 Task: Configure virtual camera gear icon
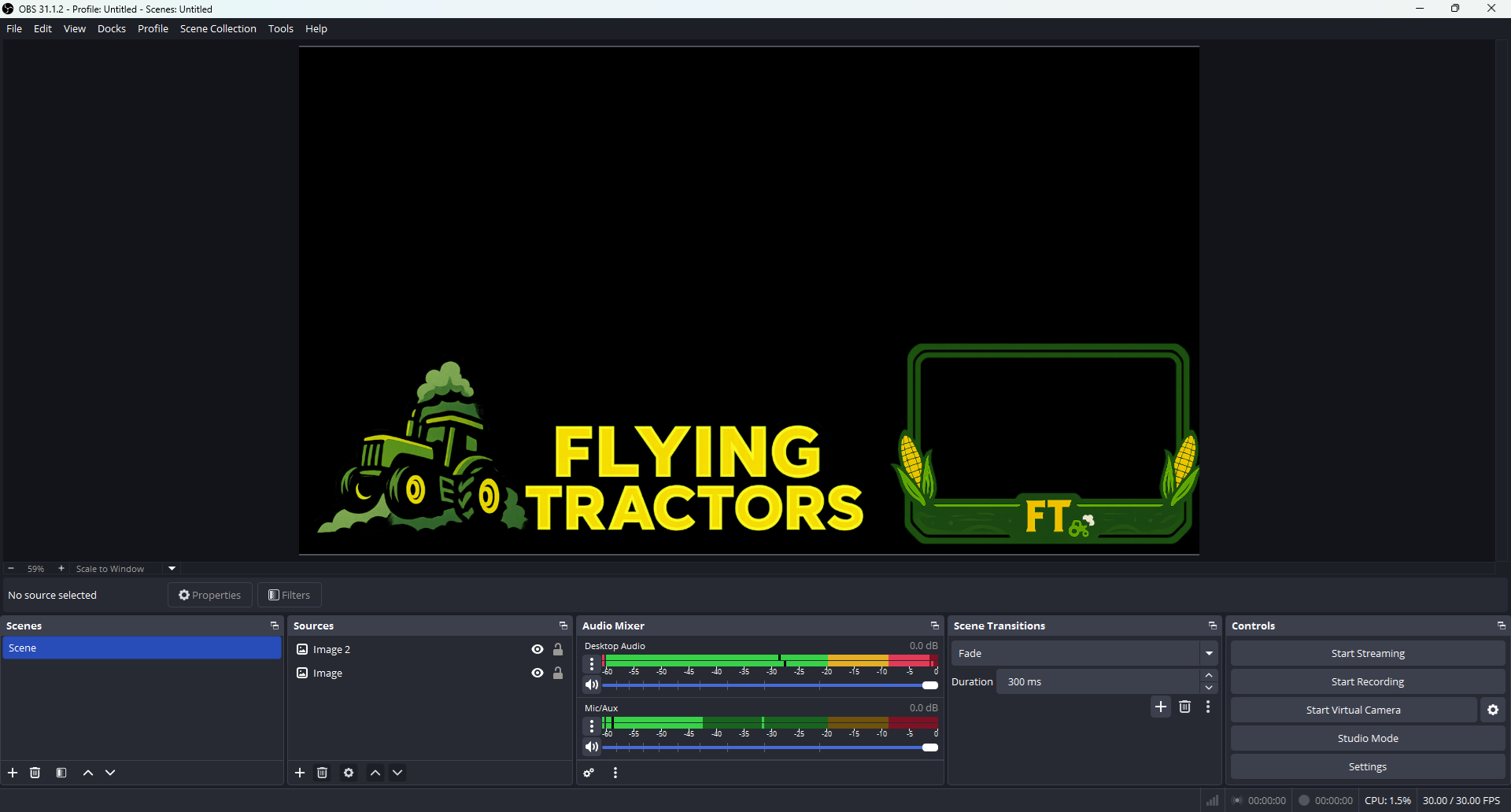tap(1493, 710)
